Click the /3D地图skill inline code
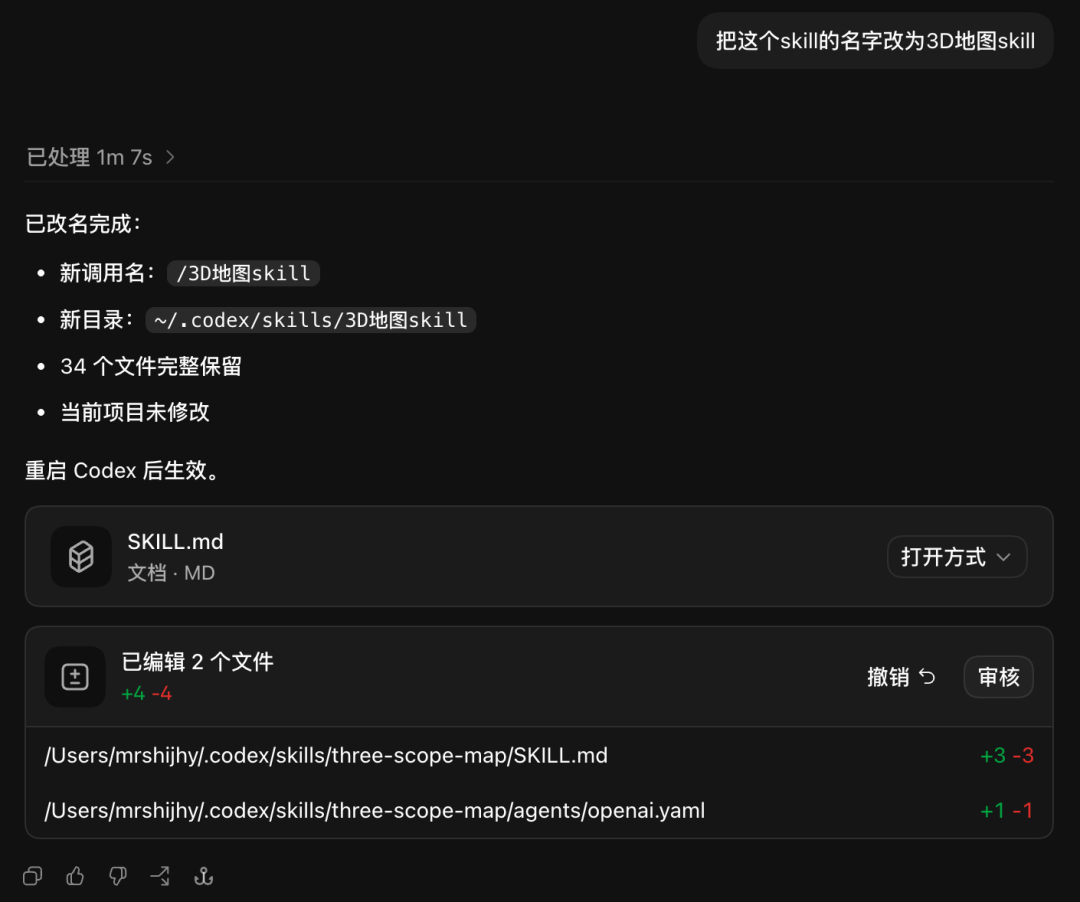1080x902 pixels. 243,273
